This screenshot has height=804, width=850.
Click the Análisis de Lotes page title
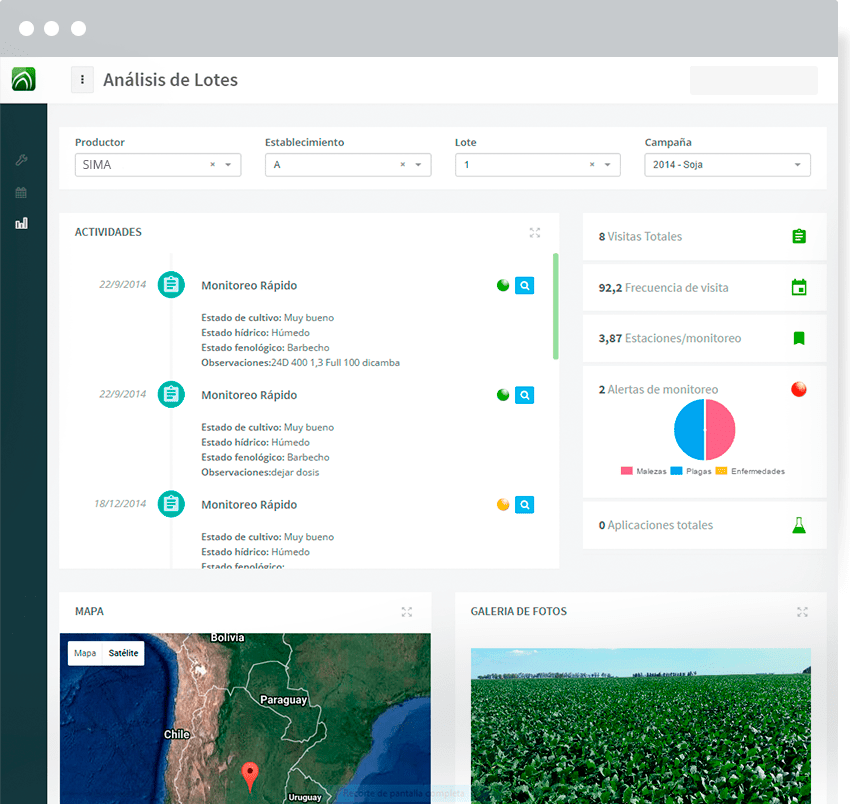coord(171,80)
